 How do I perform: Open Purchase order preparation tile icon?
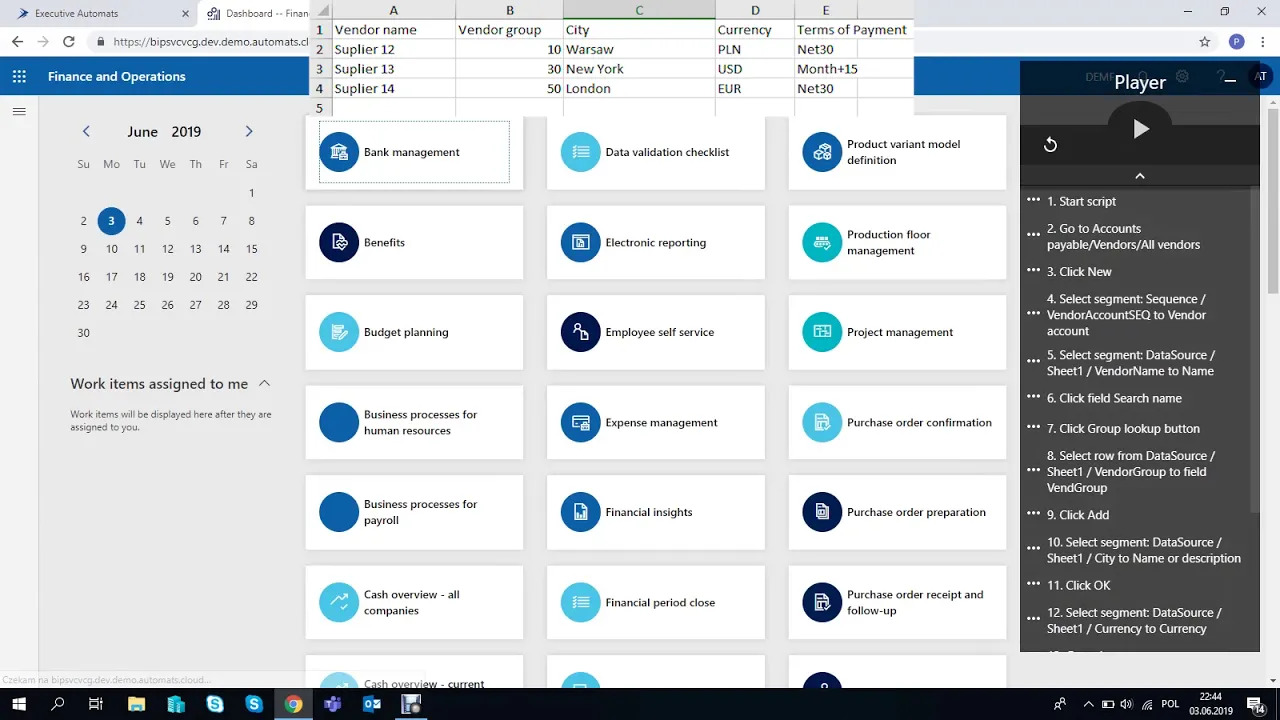822,512
